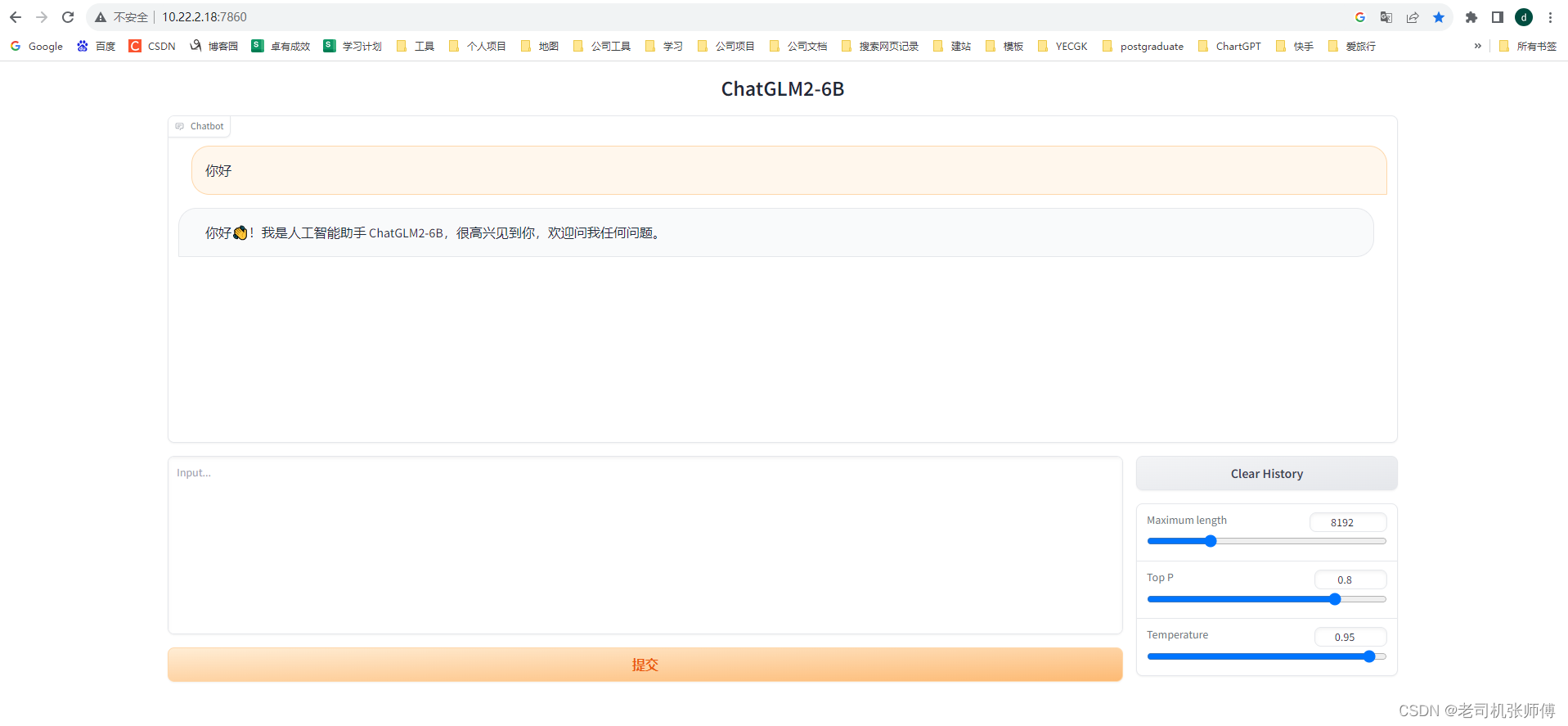Open the profile avatar labeled d

pos(1524,17)
